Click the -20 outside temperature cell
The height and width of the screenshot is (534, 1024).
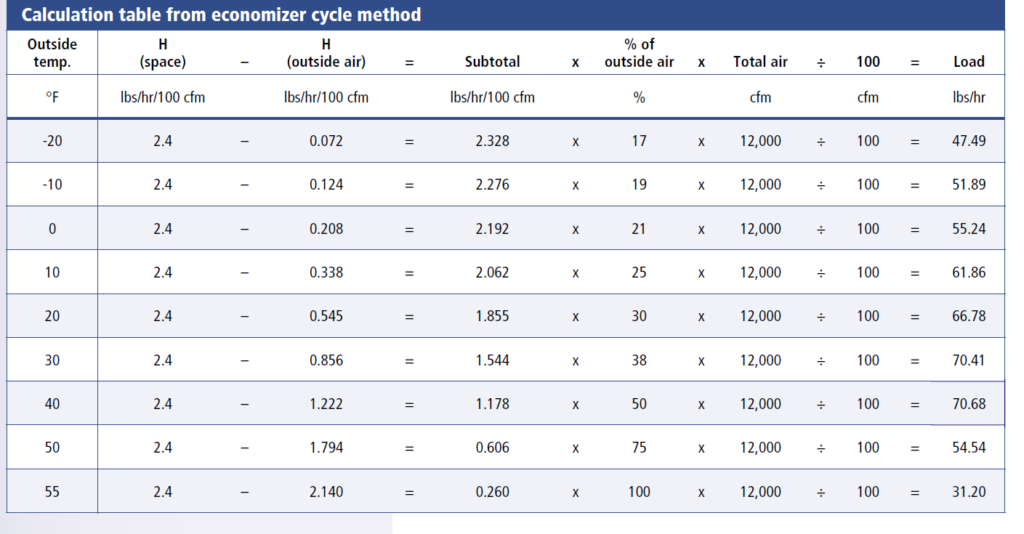pos(52,141)
